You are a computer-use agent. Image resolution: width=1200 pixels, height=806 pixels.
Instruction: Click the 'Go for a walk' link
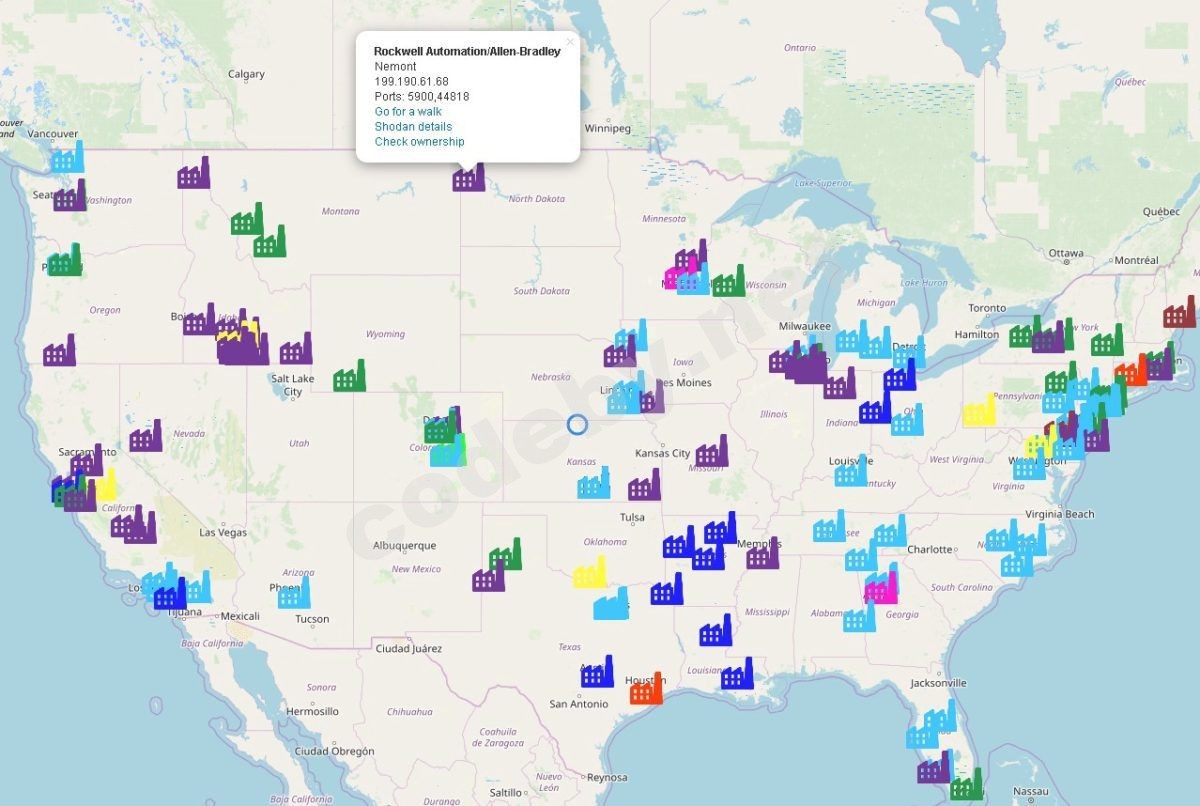point(408,111)
